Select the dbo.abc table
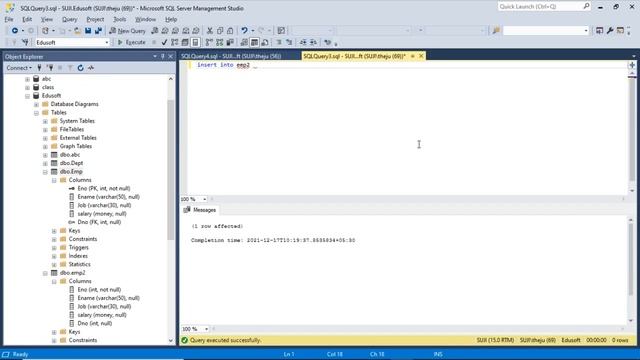The height and width of the screenshot is (360, 640). click(70, 155)
